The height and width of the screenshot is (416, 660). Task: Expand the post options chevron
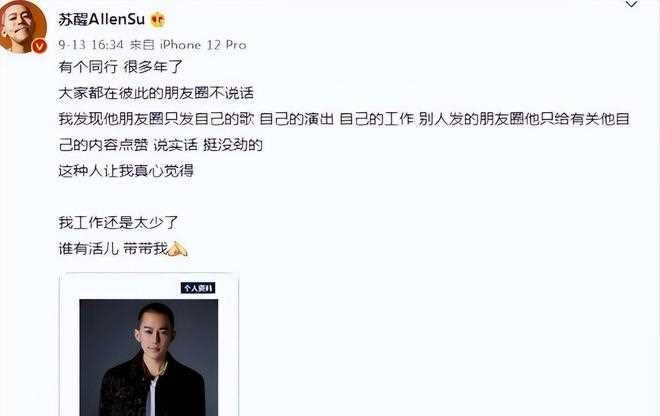point(631,4)
